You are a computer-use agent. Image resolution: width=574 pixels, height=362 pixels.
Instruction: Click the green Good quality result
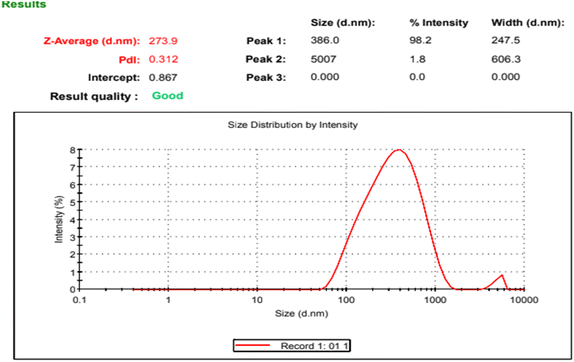pyautogui.click(x=168, y=96)
